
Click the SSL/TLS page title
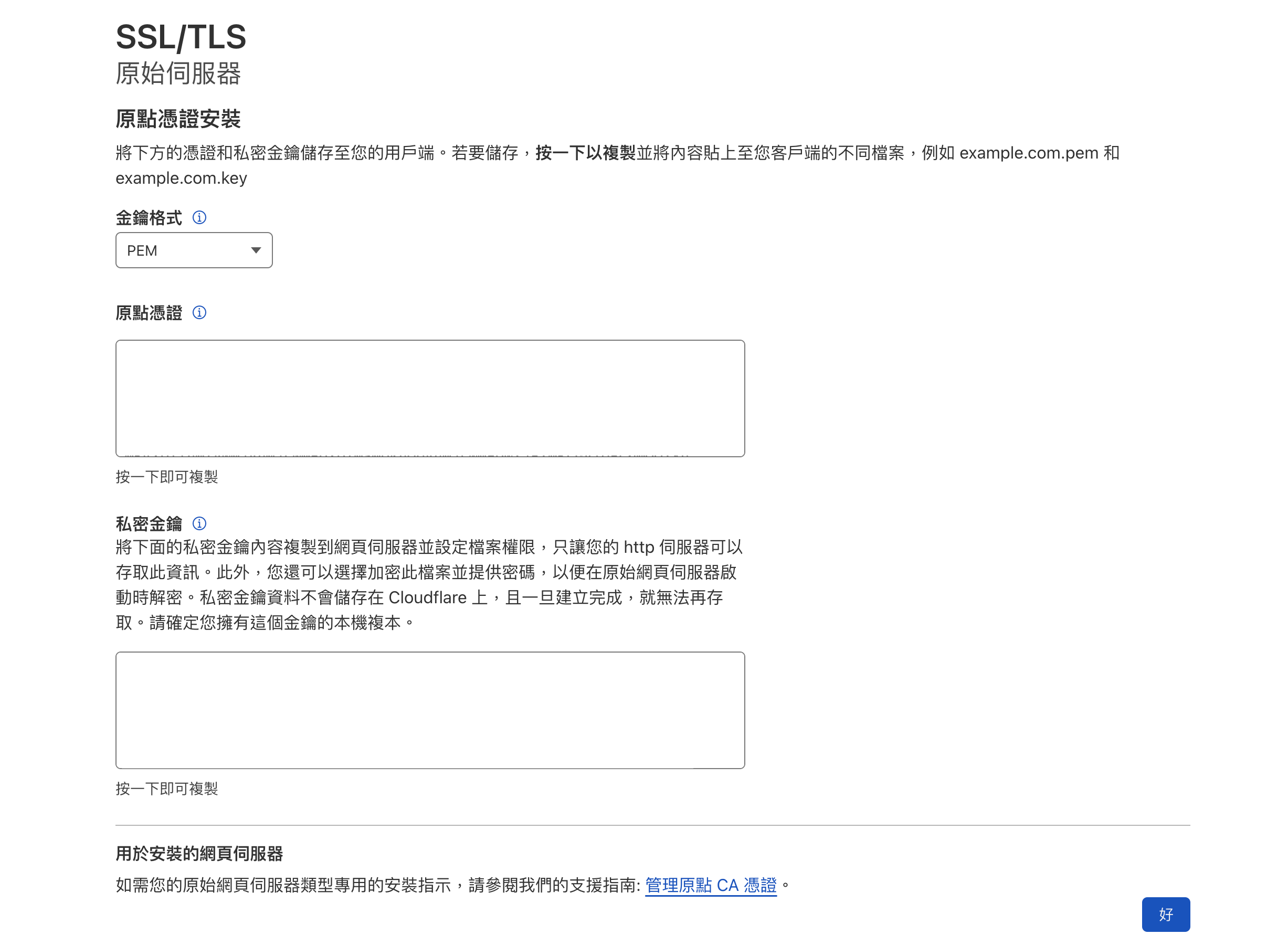[x=181, y=37]
